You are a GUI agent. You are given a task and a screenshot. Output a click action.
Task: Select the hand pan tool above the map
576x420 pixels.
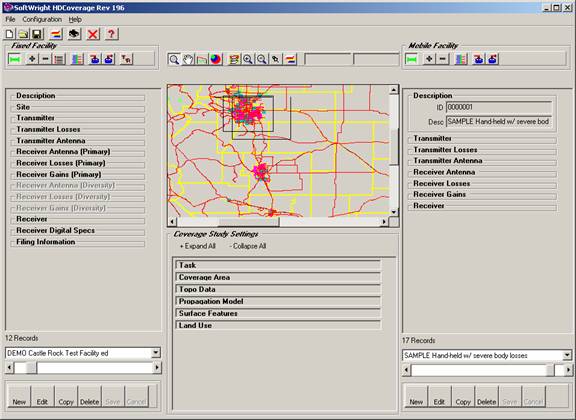click(x=188, y=59)
